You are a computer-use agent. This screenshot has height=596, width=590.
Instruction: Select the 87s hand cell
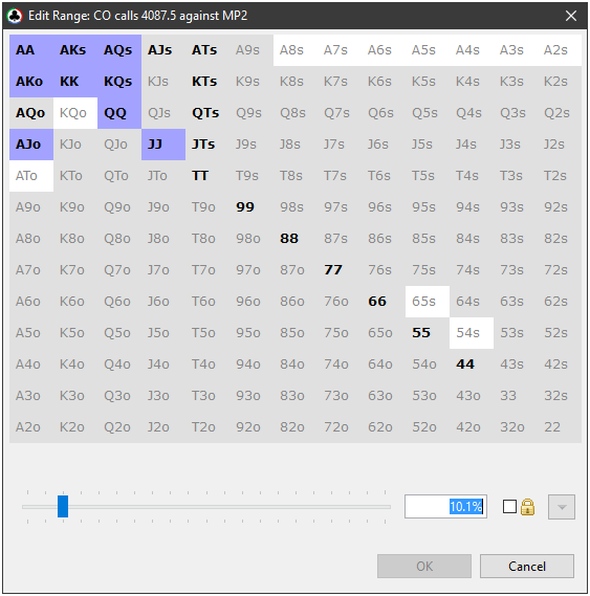click(x=339, y=239)
